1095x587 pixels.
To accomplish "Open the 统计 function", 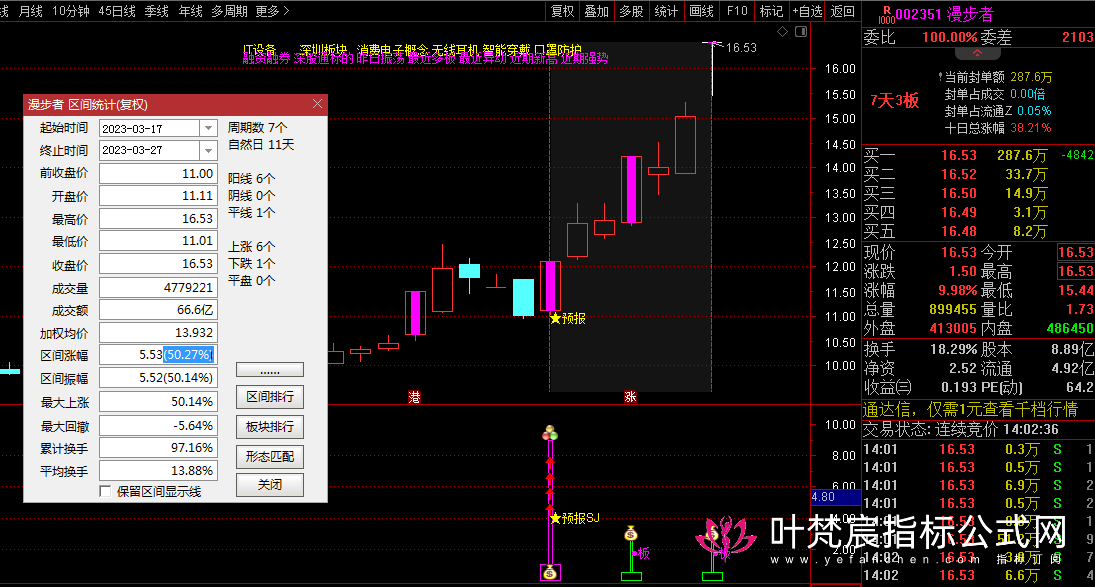I will coord(666,11).
